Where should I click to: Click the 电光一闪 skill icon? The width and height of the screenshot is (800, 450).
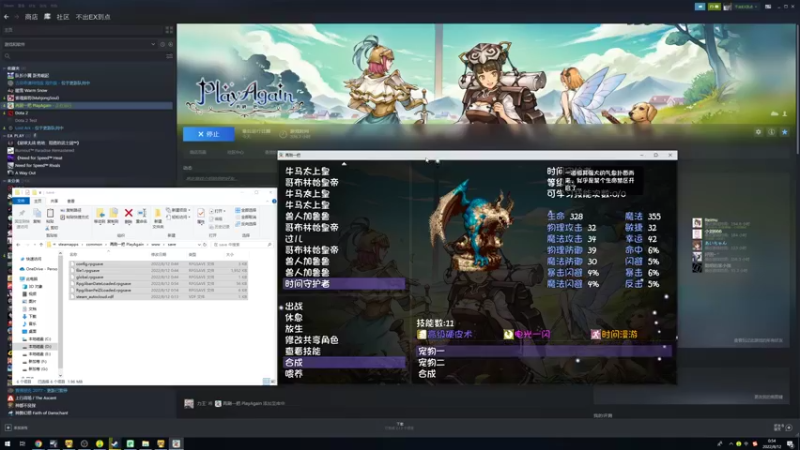coord(509,334)
